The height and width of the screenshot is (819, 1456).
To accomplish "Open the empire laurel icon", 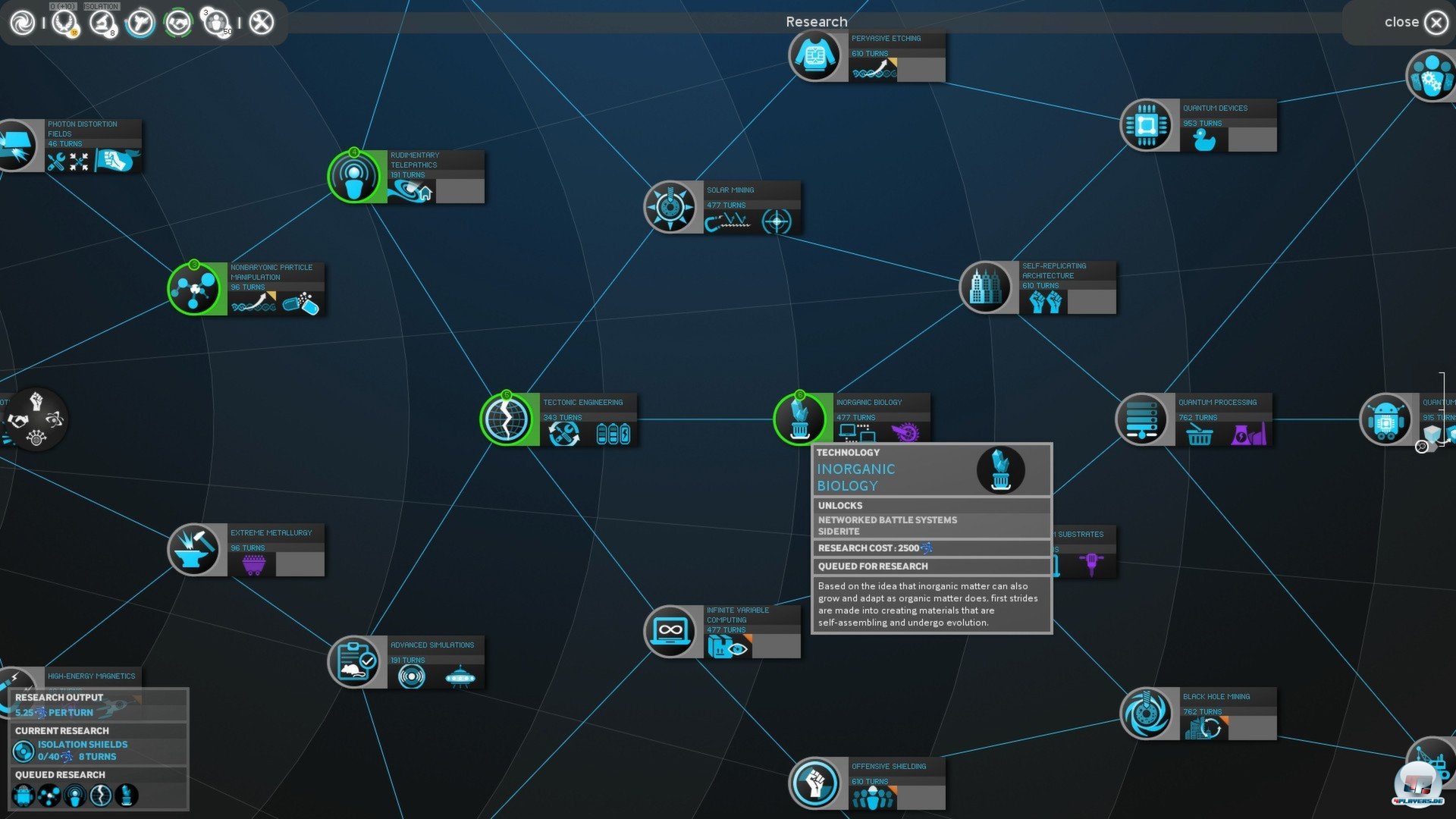I will tap(64, 23).
